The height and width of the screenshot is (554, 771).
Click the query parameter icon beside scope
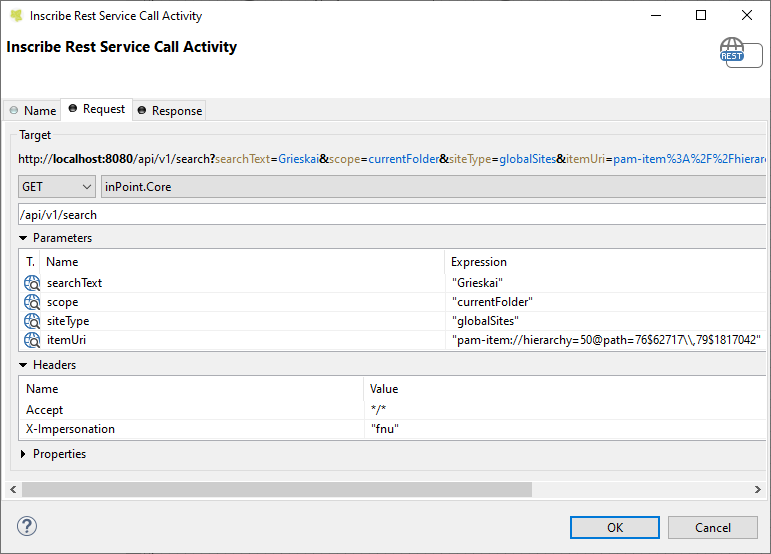(x=32, y=302)
